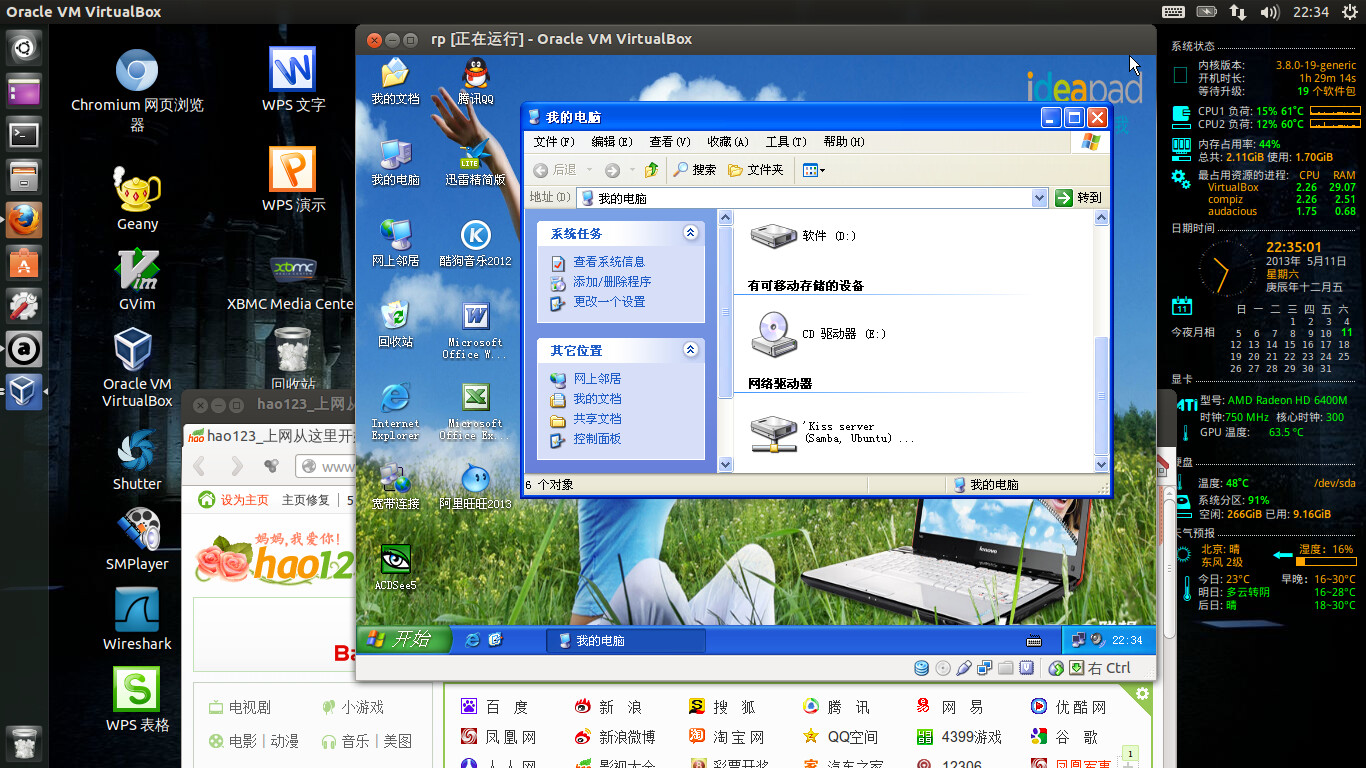Screen dimensions: 1366x768
Task: Select ACDSee5 icon on the XP desktop
Action: point(395,567)
